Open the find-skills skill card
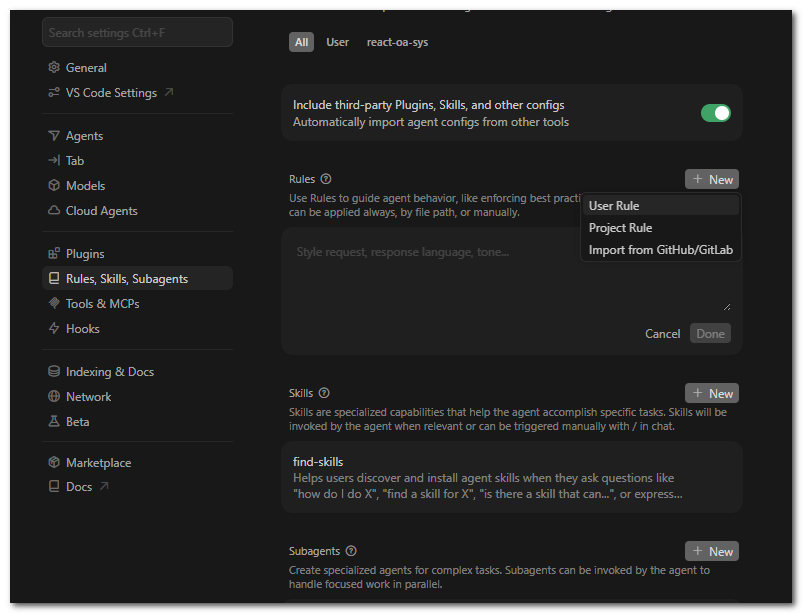The height and width of the screenshot is (614, 803). coord(512,477)
